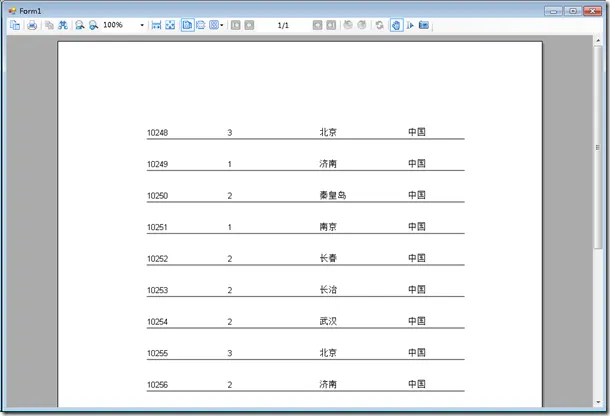
Task: Click the history Forward icon
Action: tap(362, 25)
